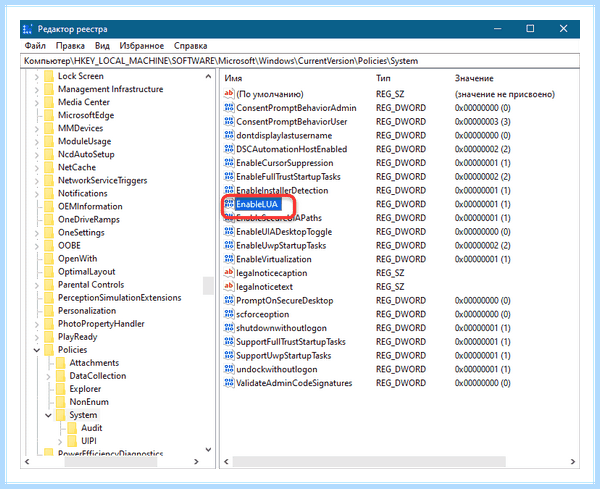Select the OneDriveRamps key in tree
Screen dimensions: 600x489
point(89,220)
